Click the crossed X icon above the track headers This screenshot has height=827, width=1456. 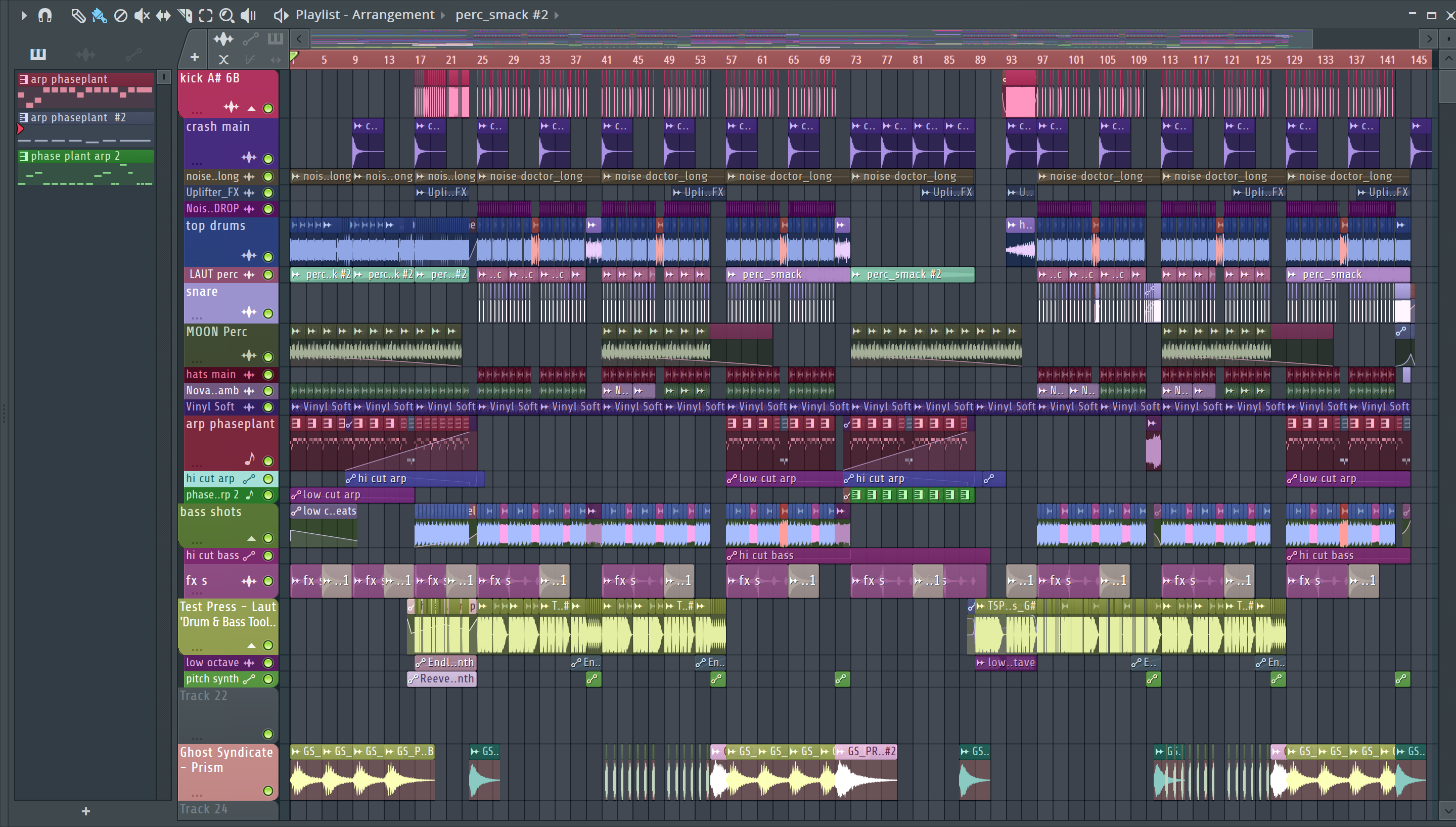click(x=223, y=59)
